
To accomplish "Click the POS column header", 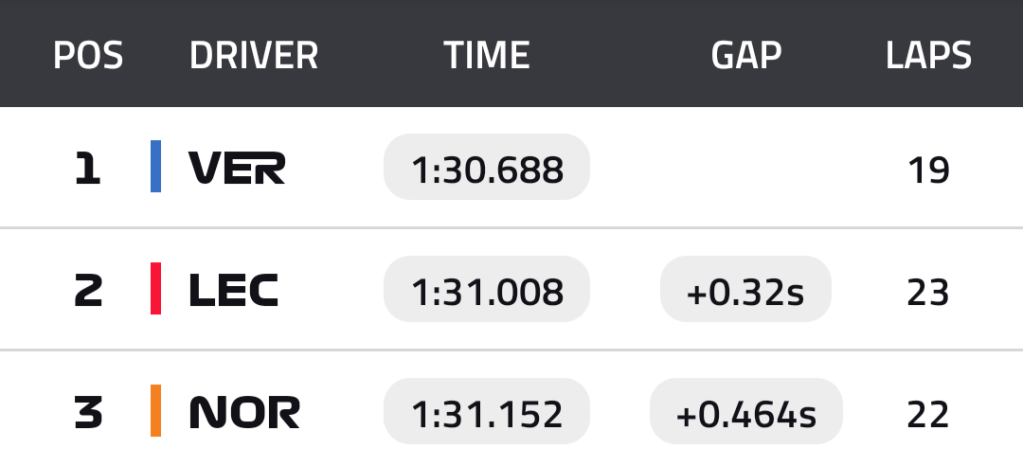I will pos(88,56).
